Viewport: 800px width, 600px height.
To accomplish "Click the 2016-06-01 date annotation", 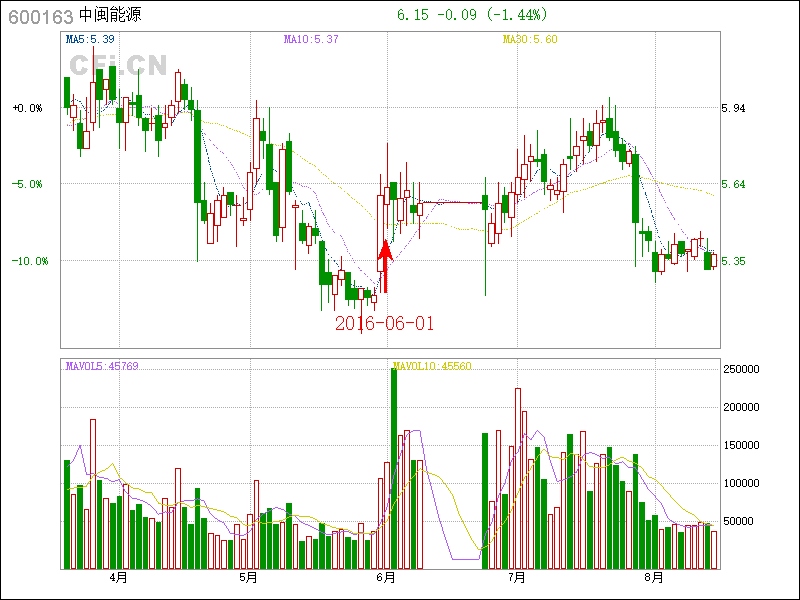I will point(385,323).
